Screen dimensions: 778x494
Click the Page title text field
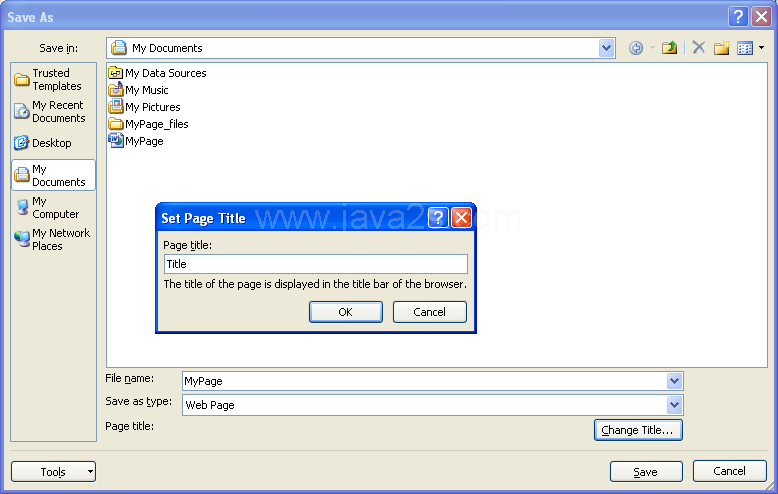316,264
